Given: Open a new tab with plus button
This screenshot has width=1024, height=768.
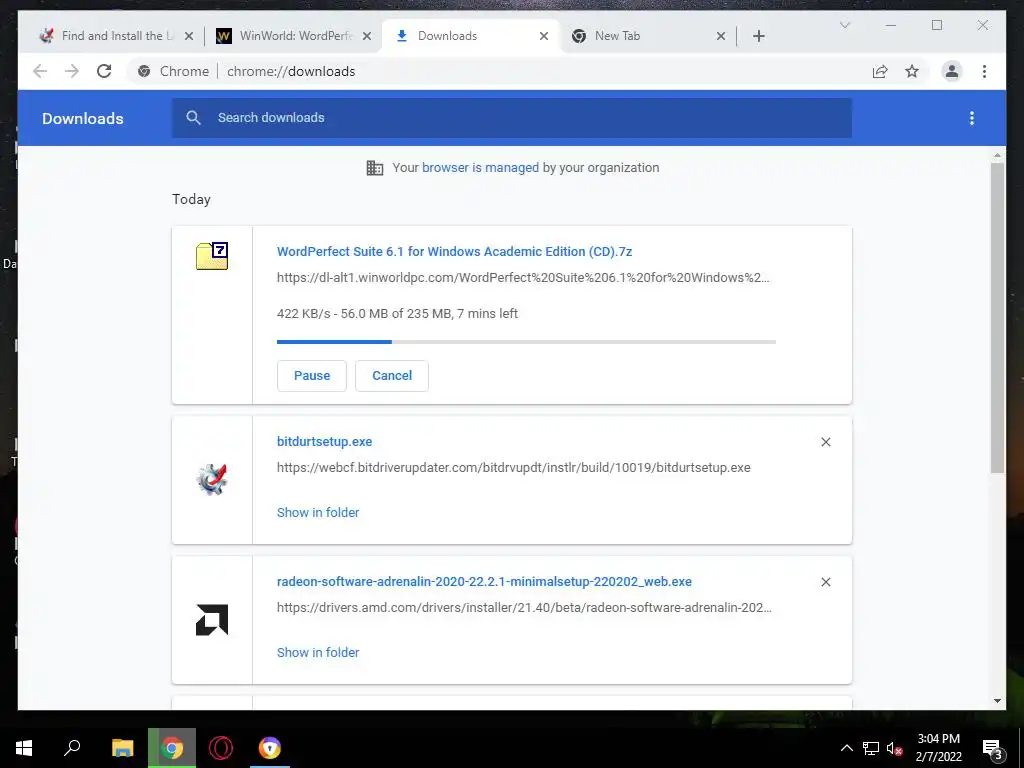Looking at the screenshot, I should click(758, 36).
